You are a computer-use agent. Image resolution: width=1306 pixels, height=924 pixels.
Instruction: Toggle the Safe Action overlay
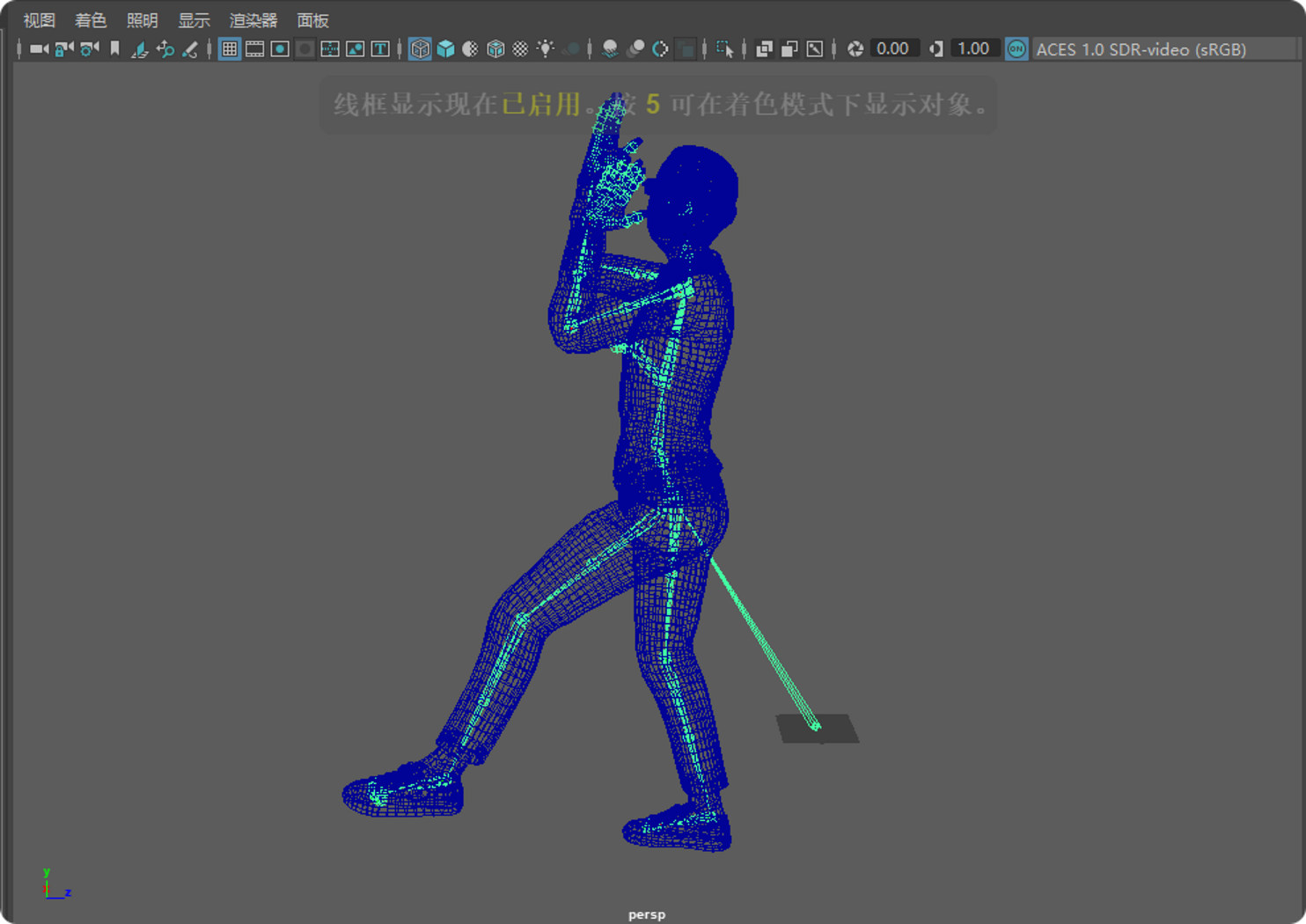point(356,49)
